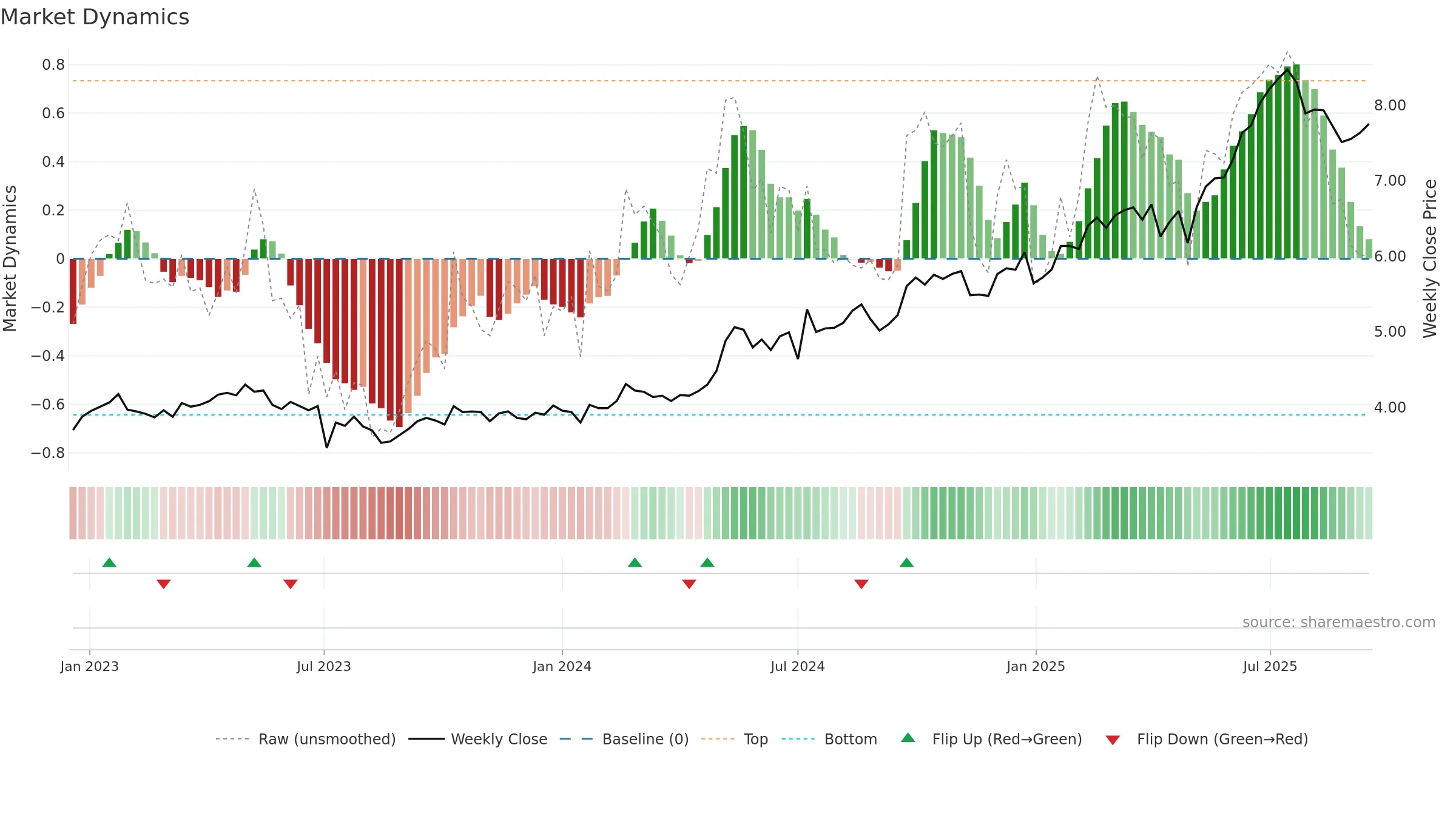
Task: Click the Jul 2023 axis label
Action: pyautogui.click(x=324, y=666)
